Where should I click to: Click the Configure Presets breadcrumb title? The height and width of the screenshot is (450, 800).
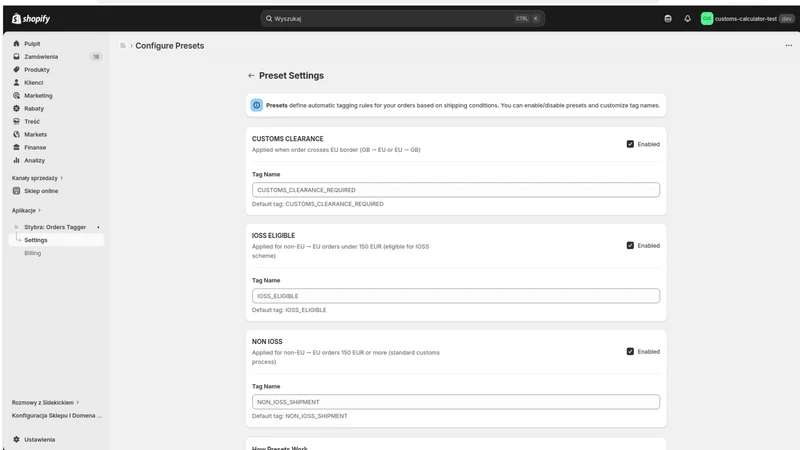(169, 45)
